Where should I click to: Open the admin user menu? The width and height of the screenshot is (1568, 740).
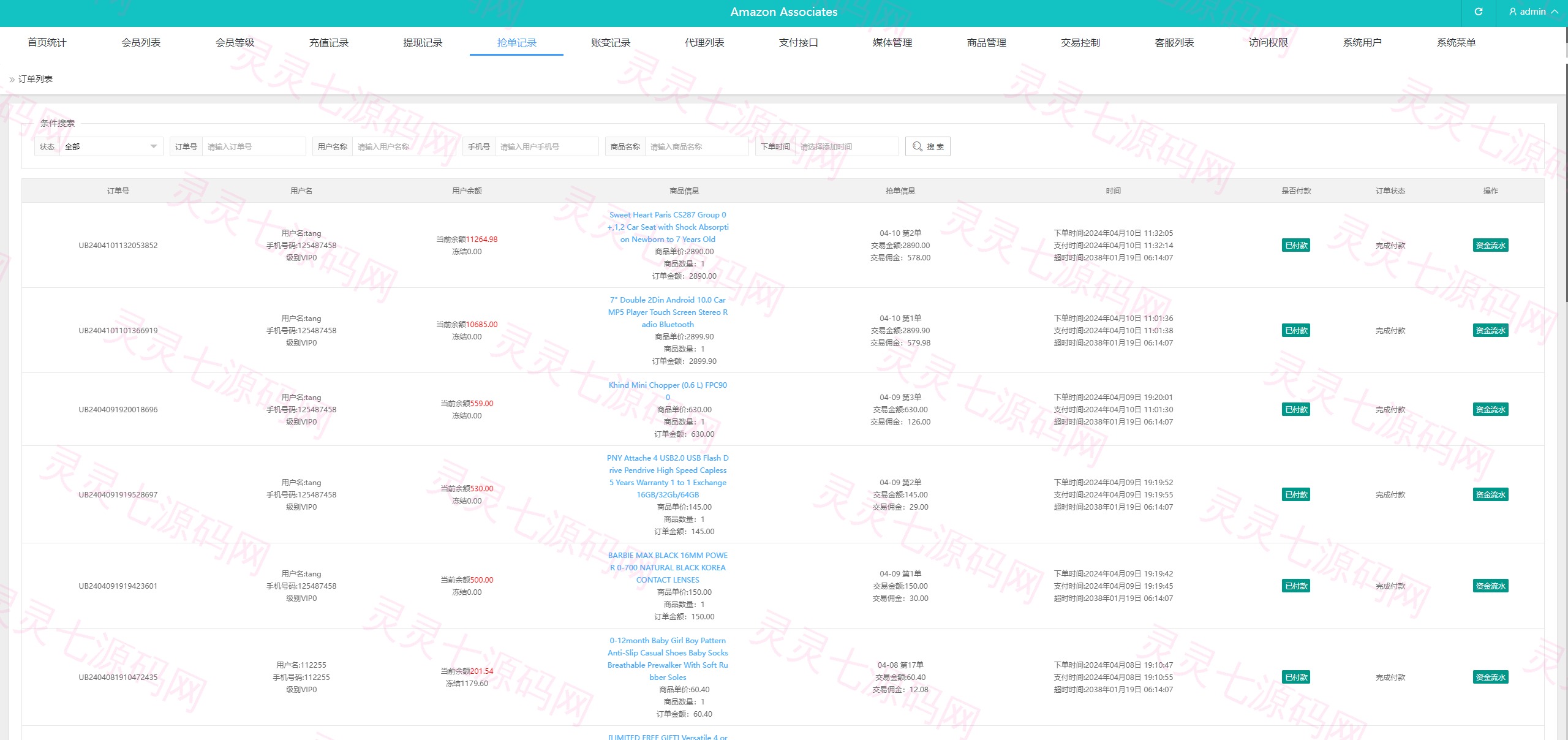point(1533,12)
